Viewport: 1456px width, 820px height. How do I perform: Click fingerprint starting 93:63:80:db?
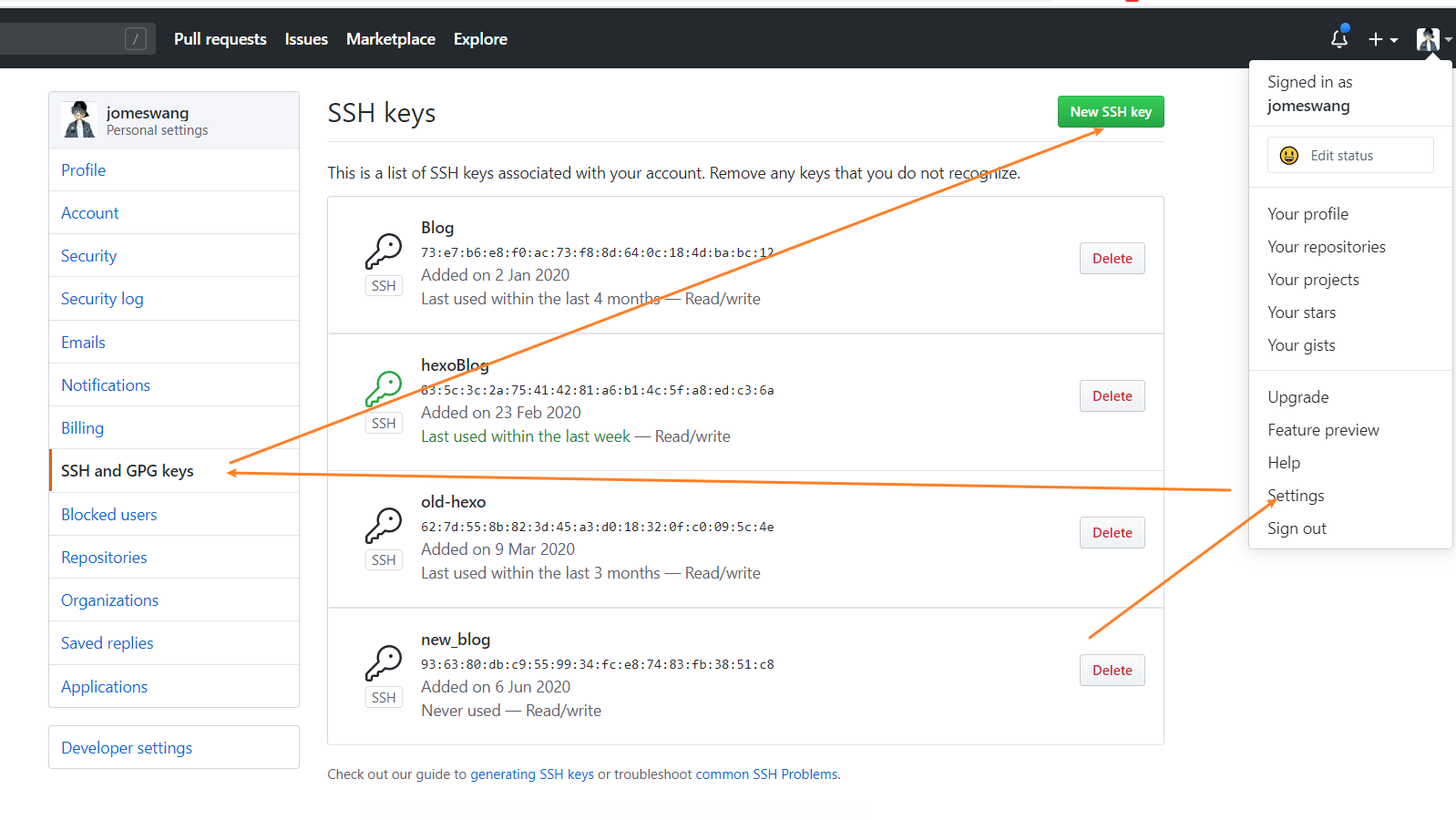pos(598,664)
